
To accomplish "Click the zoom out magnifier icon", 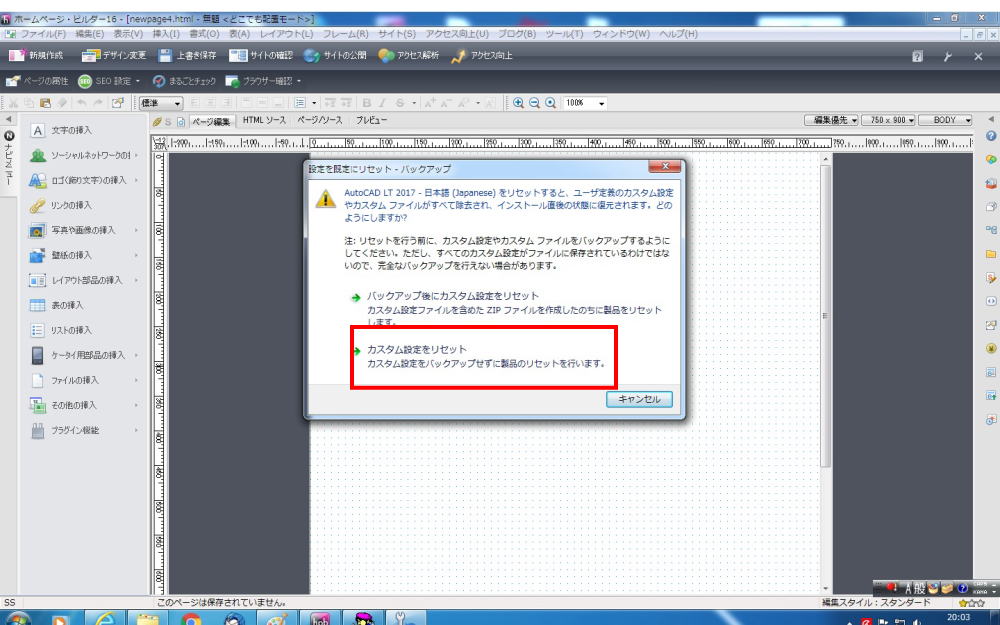I will (534, 103).
